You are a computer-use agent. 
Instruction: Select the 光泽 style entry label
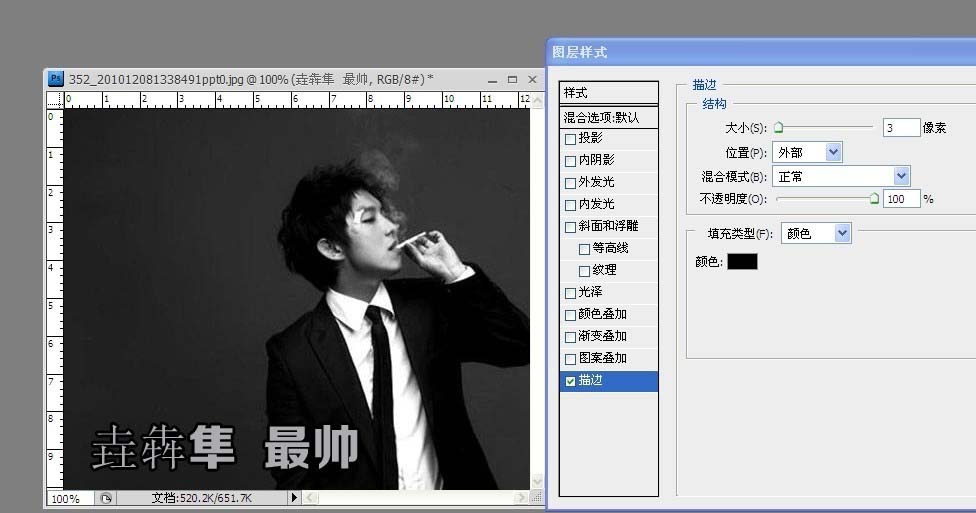[x=590, y=292]
